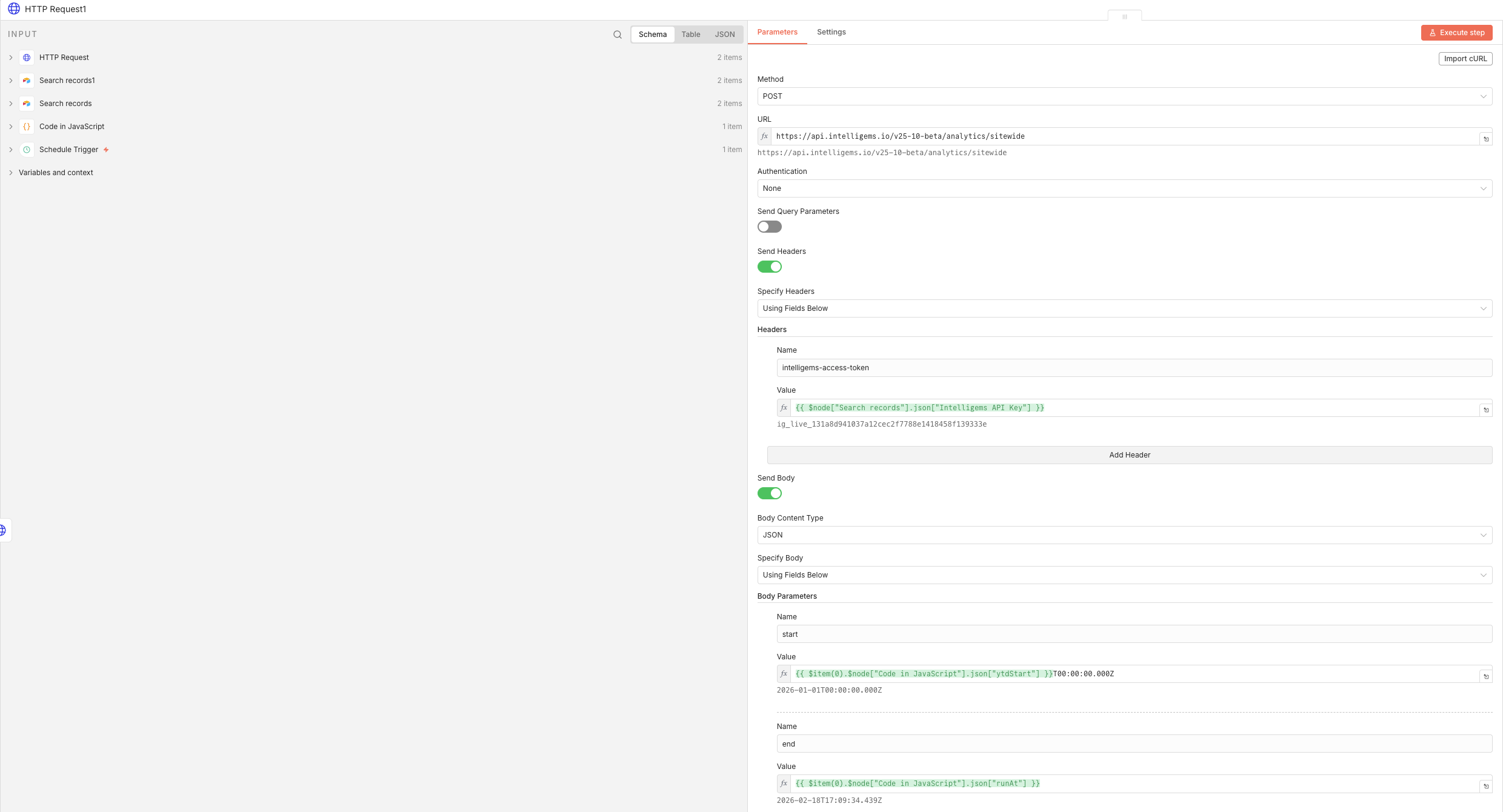This screenshot has width=1503, height=812.
Task: Click the Code in JavaScript braces icon
Action: pyautogui.click(x=27, y=127)
